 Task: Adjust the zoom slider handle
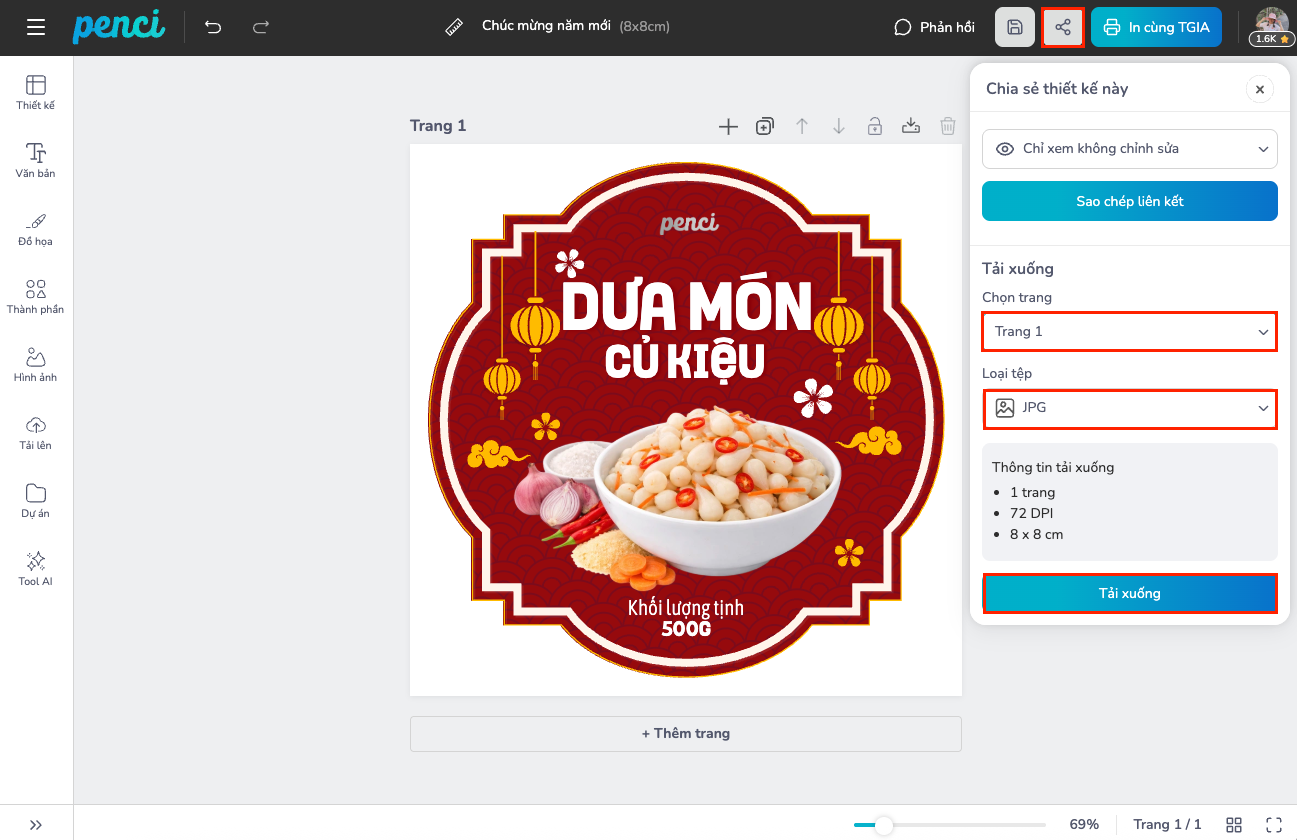click(x=883, y=825)
